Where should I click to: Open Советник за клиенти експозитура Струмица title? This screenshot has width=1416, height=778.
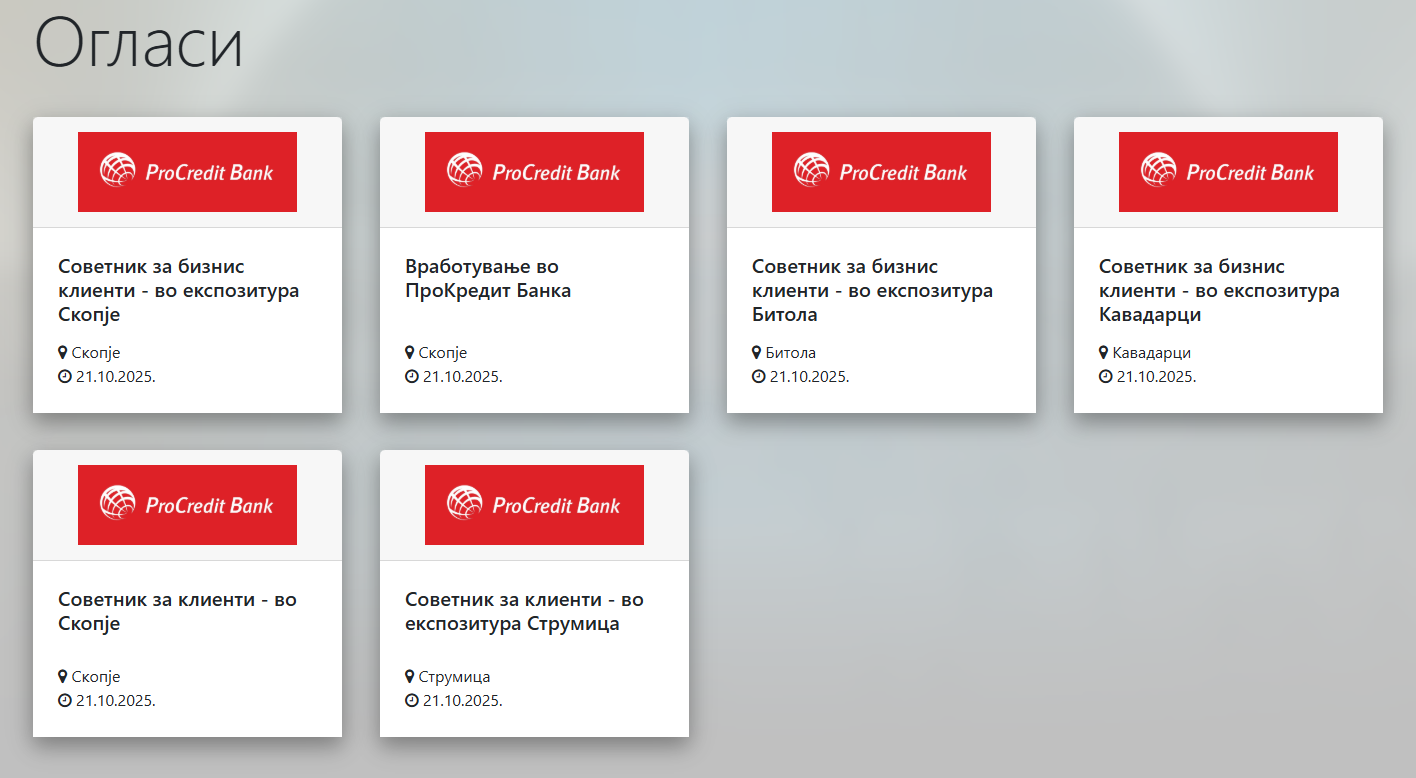tap(524, 611)
